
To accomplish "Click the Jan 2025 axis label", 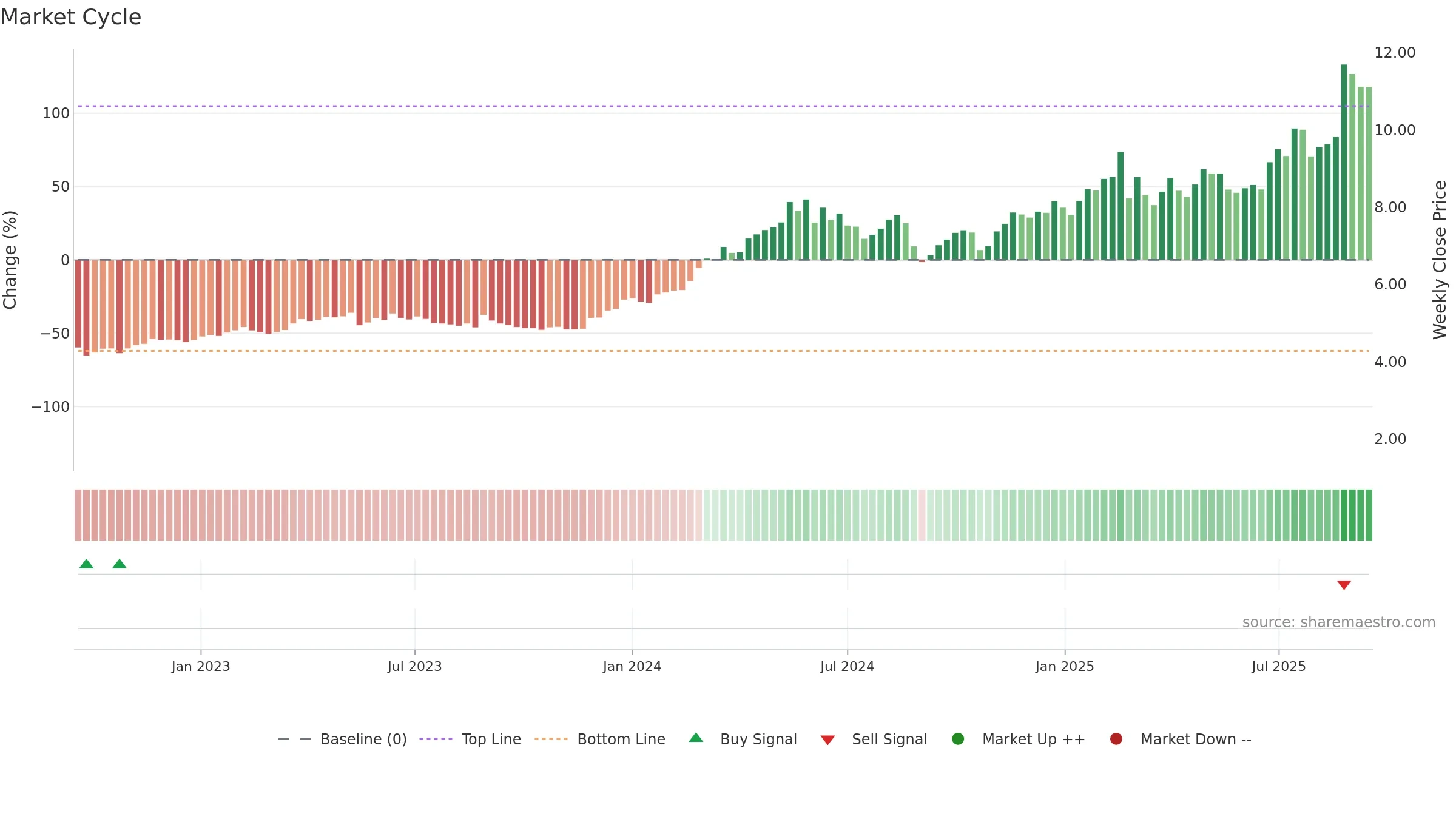I will point(1065,666).
